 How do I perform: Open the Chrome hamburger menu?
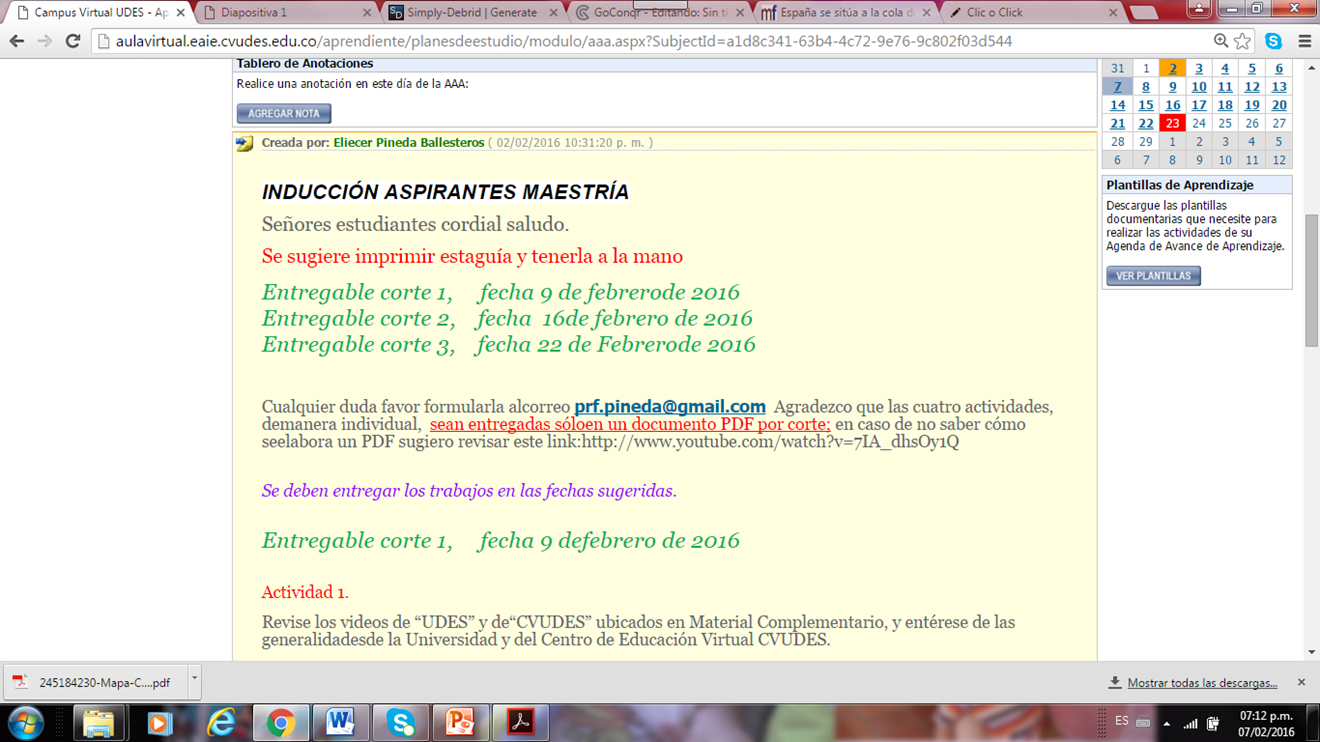click(1304, 41)
